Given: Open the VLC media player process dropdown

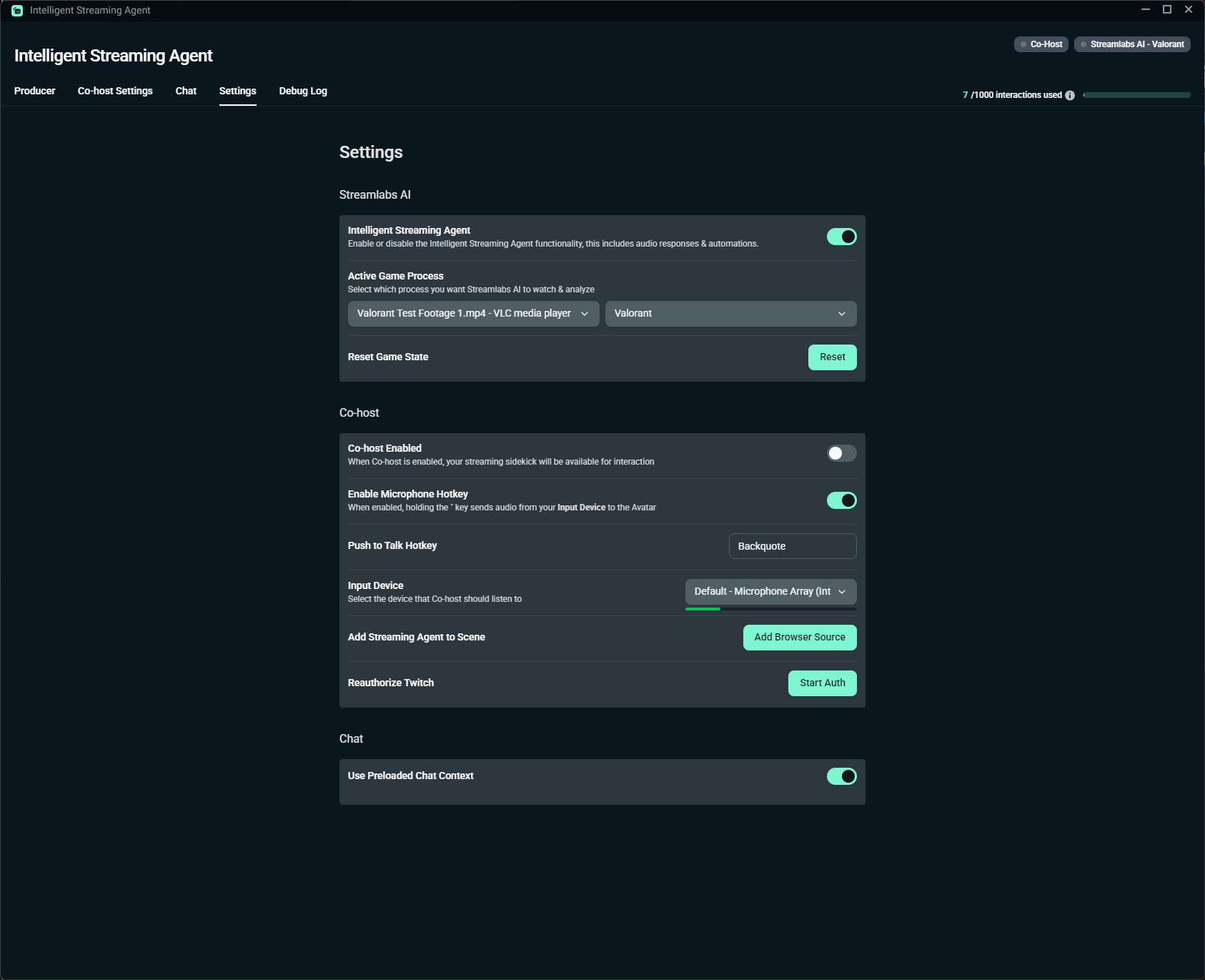Looking at the screenshot, I should (x=473, y=314).
